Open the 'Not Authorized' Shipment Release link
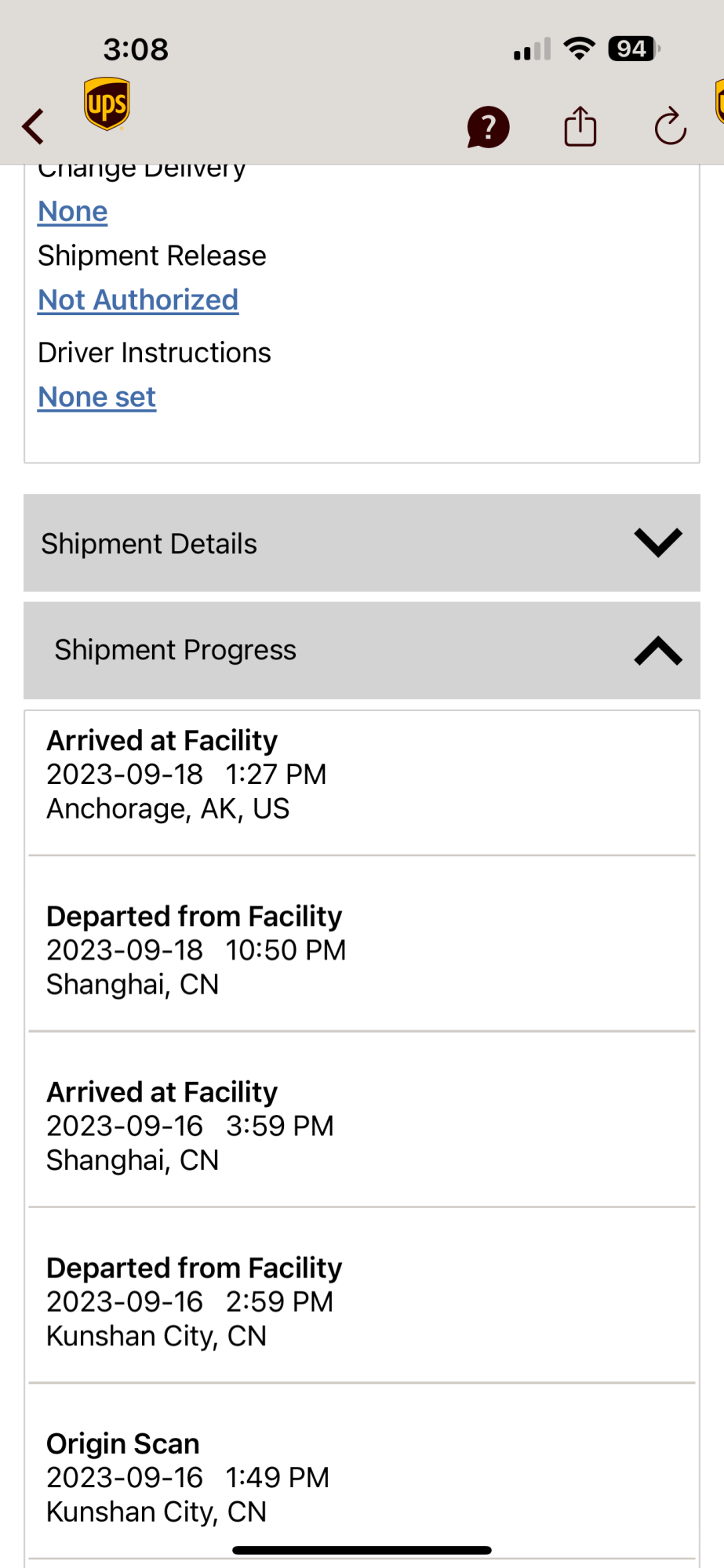 coord(138,300)
